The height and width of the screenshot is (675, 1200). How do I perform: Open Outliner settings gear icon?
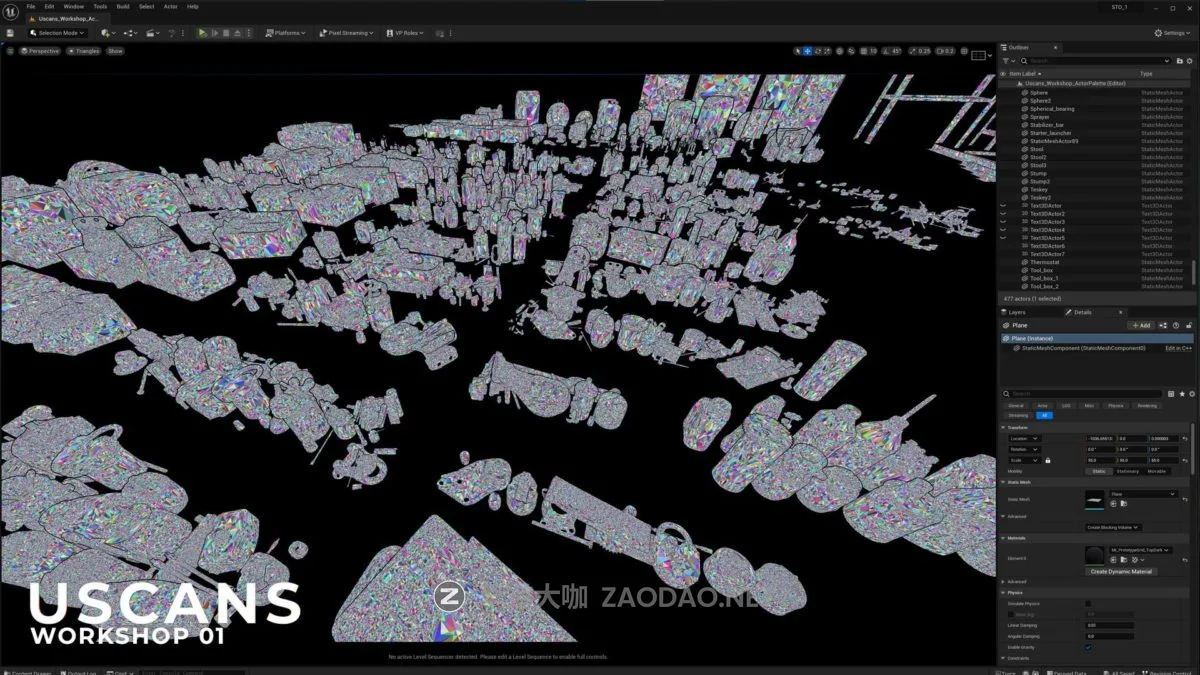(1189, 61)
